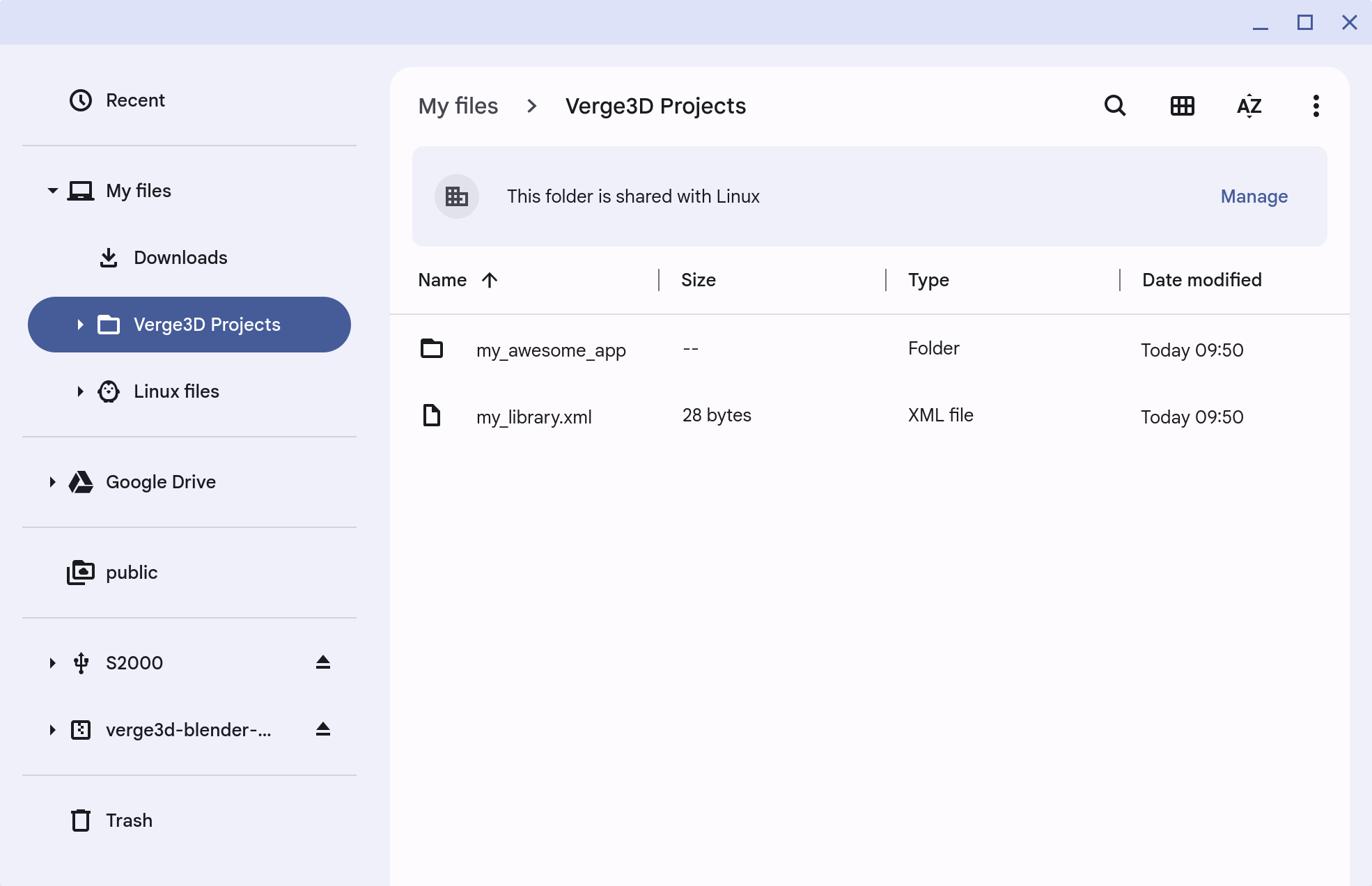Click the breadcrumb chevron separator

[x=532, y=106]
